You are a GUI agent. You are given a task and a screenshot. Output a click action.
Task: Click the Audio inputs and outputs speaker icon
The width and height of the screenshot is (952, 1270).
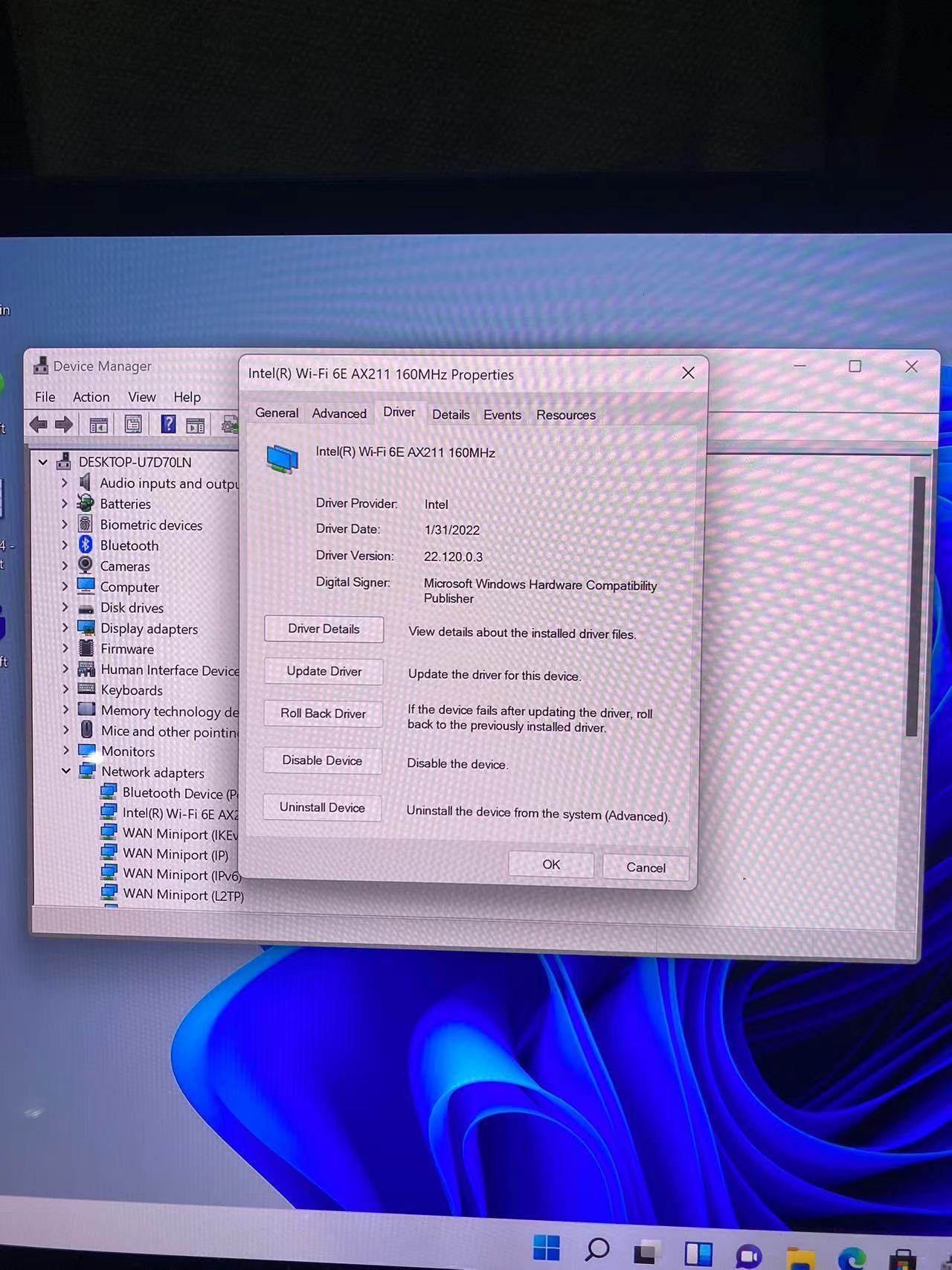(x=86, y=482)
